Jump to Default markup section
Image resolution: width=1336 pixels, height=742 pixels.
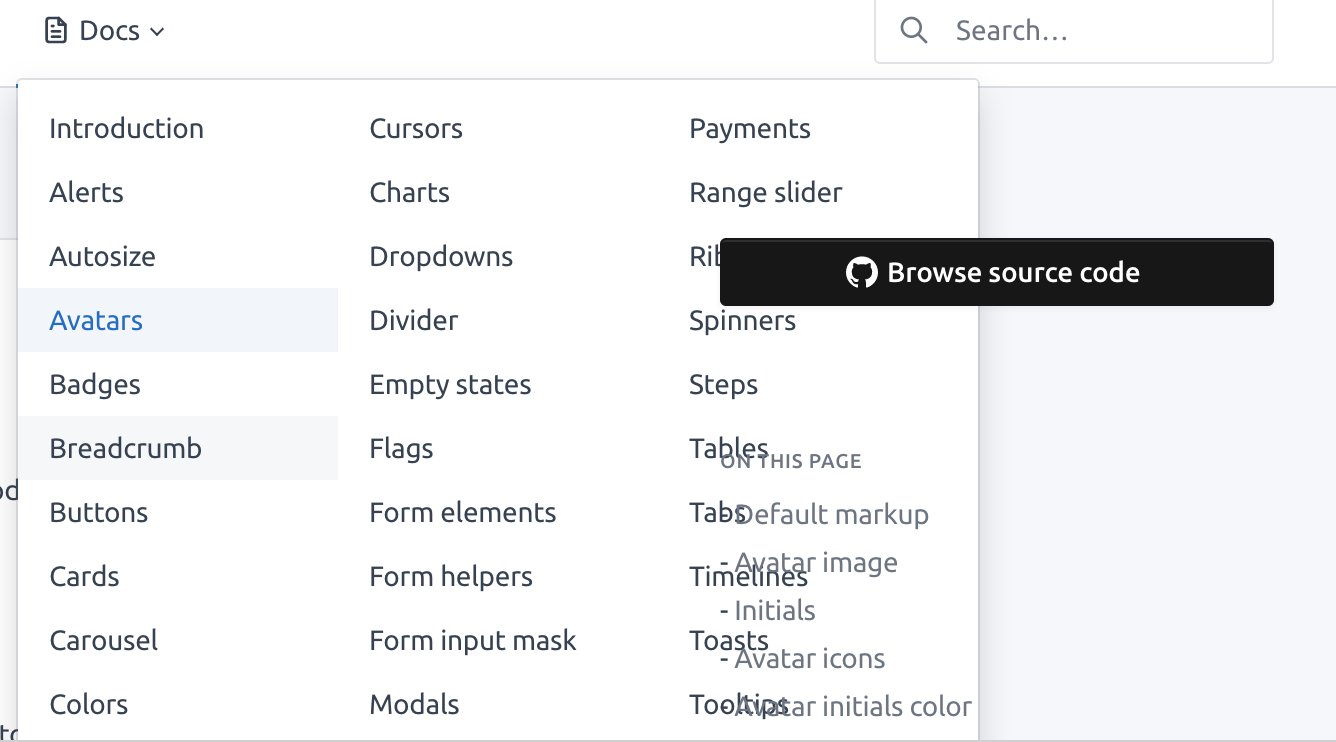coord(831,514)
